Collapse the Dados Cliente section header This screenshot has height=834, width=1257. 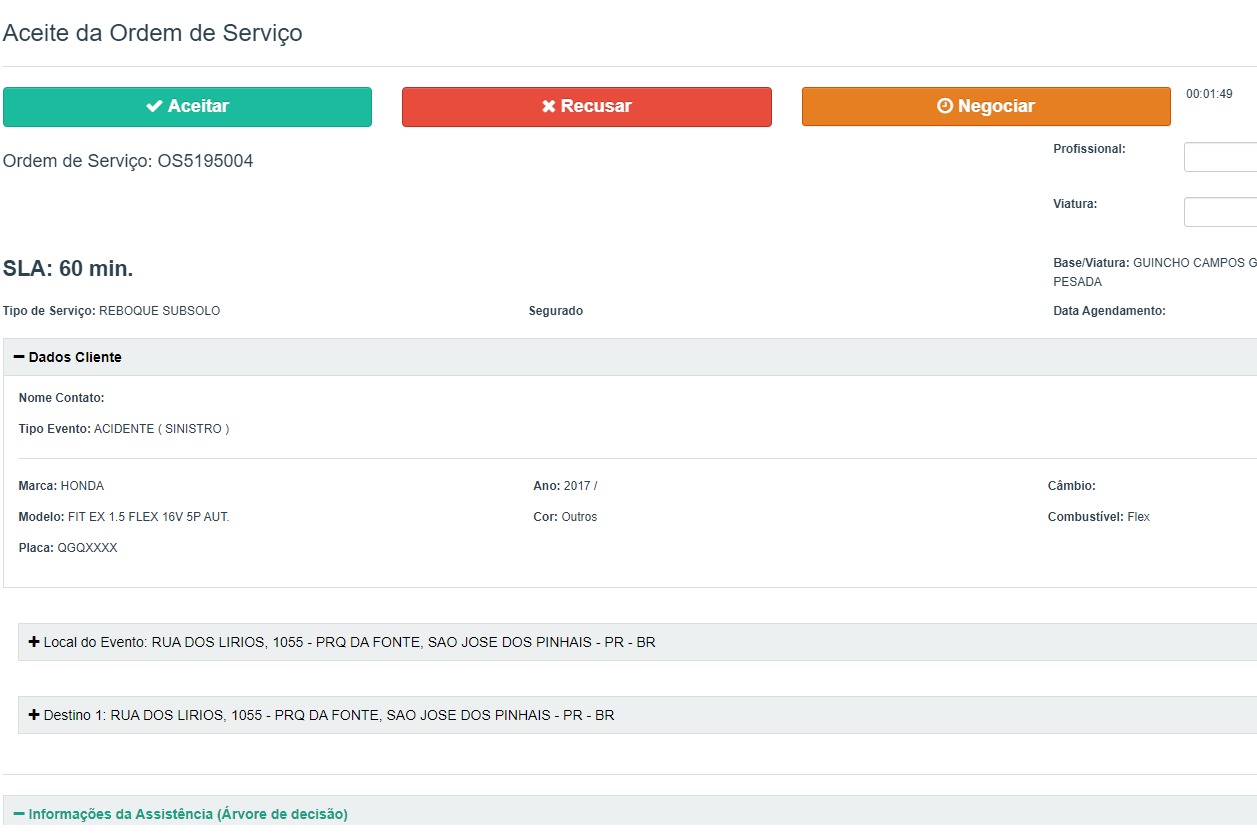76,357
